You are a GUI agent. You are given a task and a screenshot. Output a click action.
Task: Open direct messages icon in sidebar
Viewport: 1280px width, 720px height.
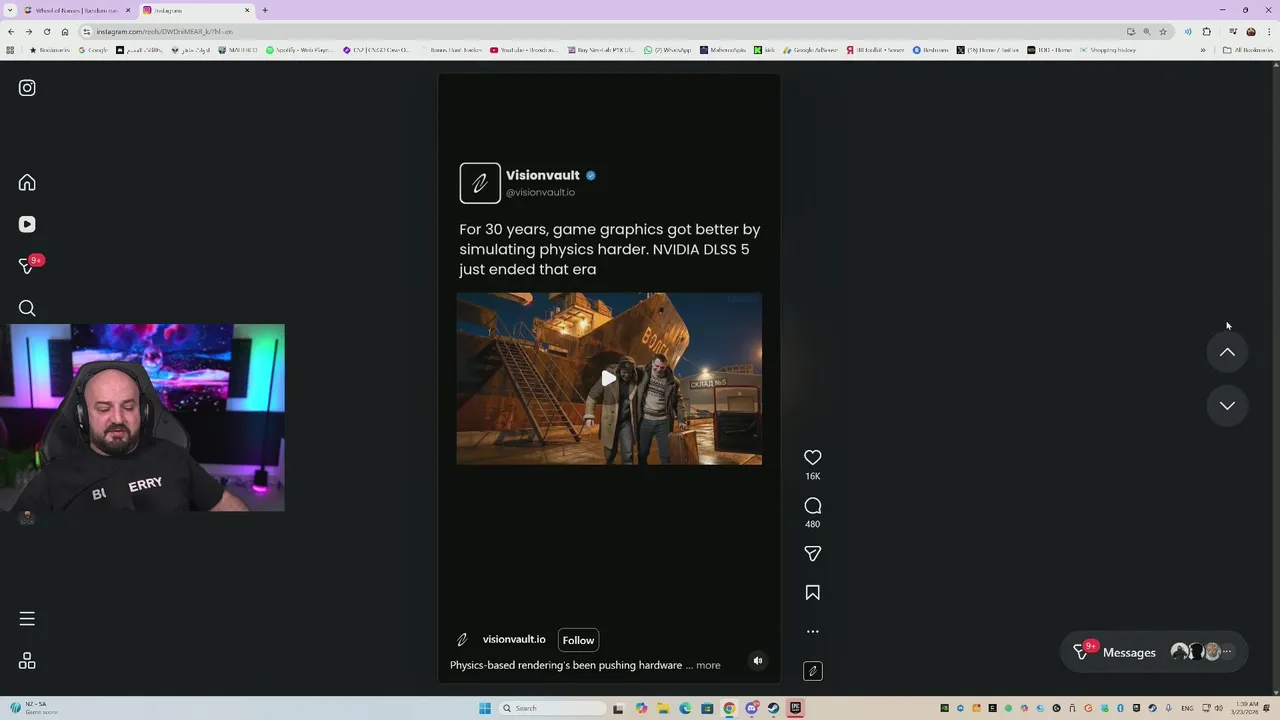(x=28, y=266)
